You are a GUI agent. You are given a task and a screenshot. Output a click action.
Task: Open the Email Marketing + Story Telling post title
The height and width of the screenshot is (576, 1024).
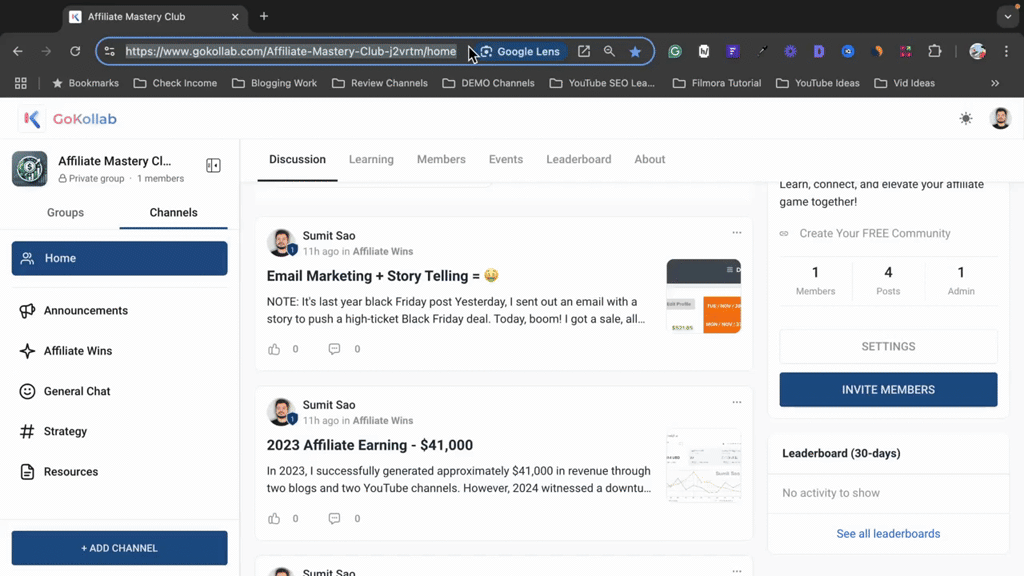(x=383, y=276)
